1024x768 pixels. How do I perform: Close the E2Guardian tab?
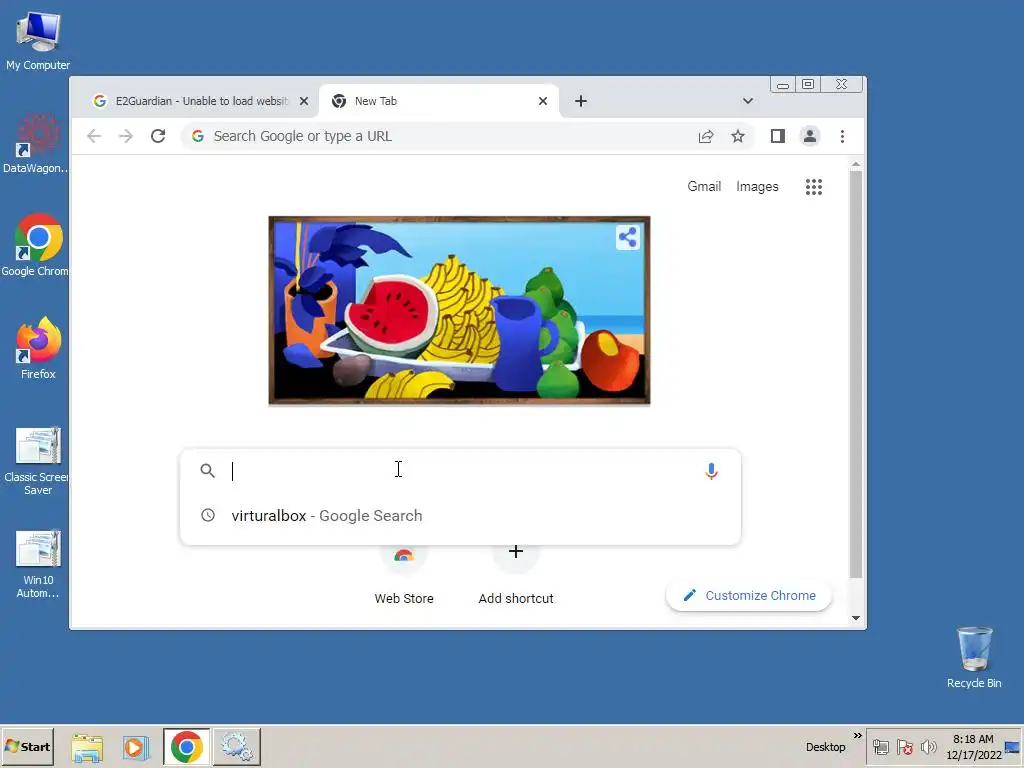(304, 101)
